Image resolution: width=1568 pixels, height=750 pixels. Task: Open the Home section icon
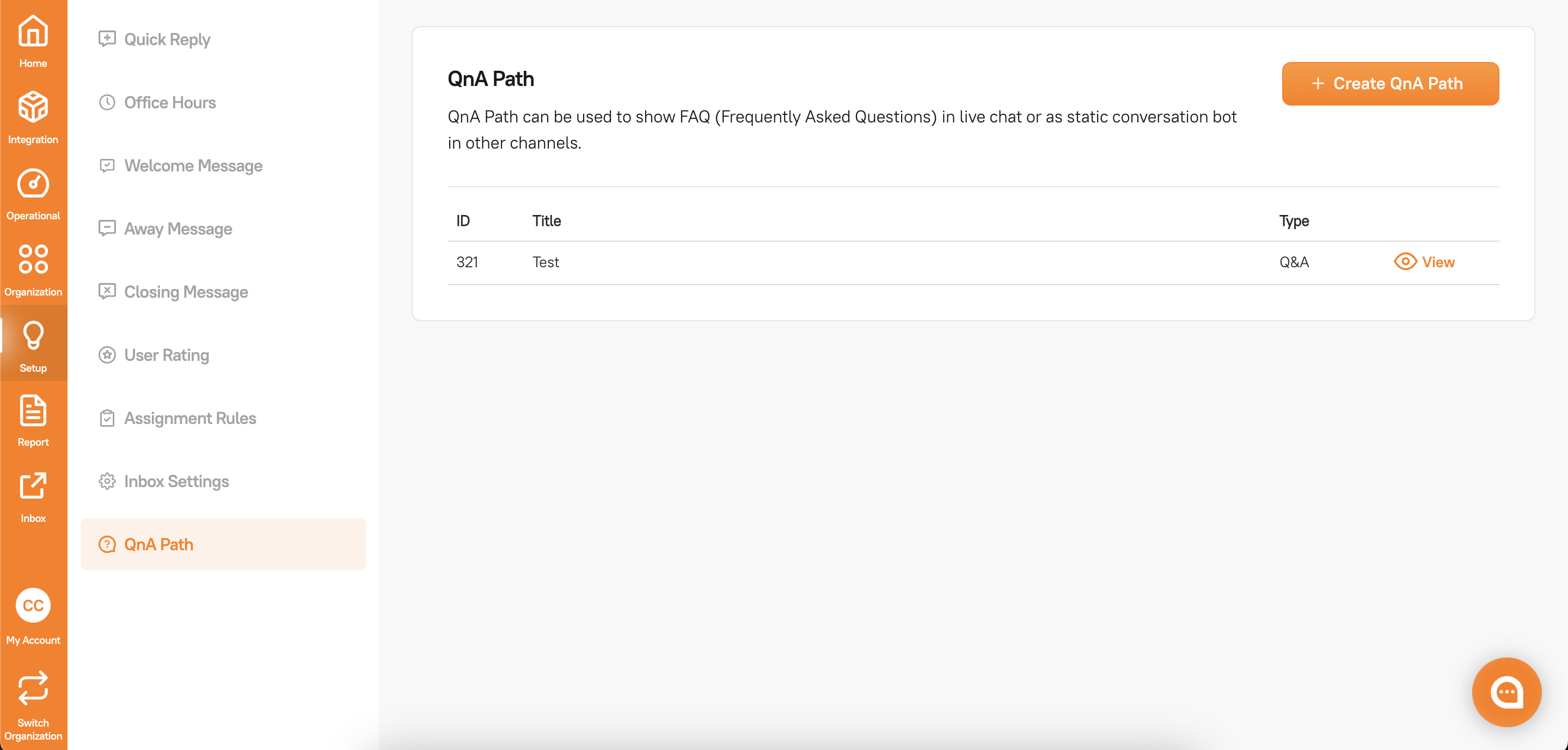pyautogui.click(x=33, y=32)
